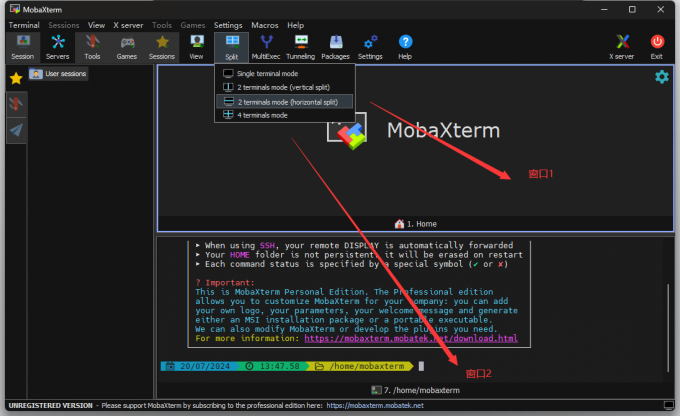Screen dimensions: 680x416
Task: Select User sessions in the sidebar
Action: (x=59, y=74)
